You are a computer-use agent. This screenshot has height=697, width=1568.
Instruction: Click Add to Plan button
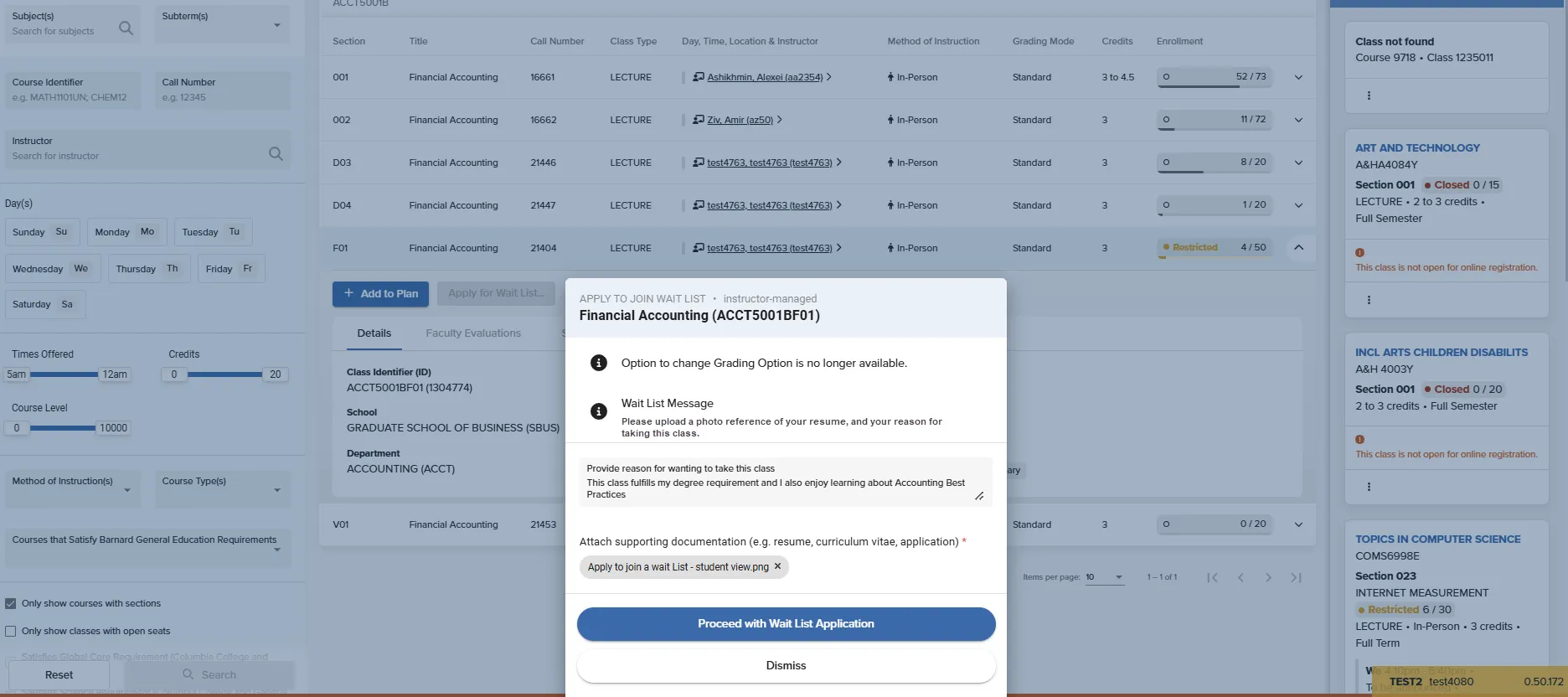coord(381,294)
